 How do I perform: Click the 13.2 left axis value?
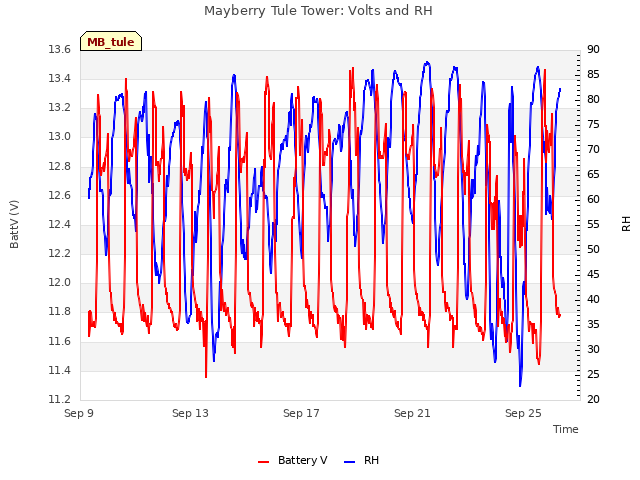60,108
